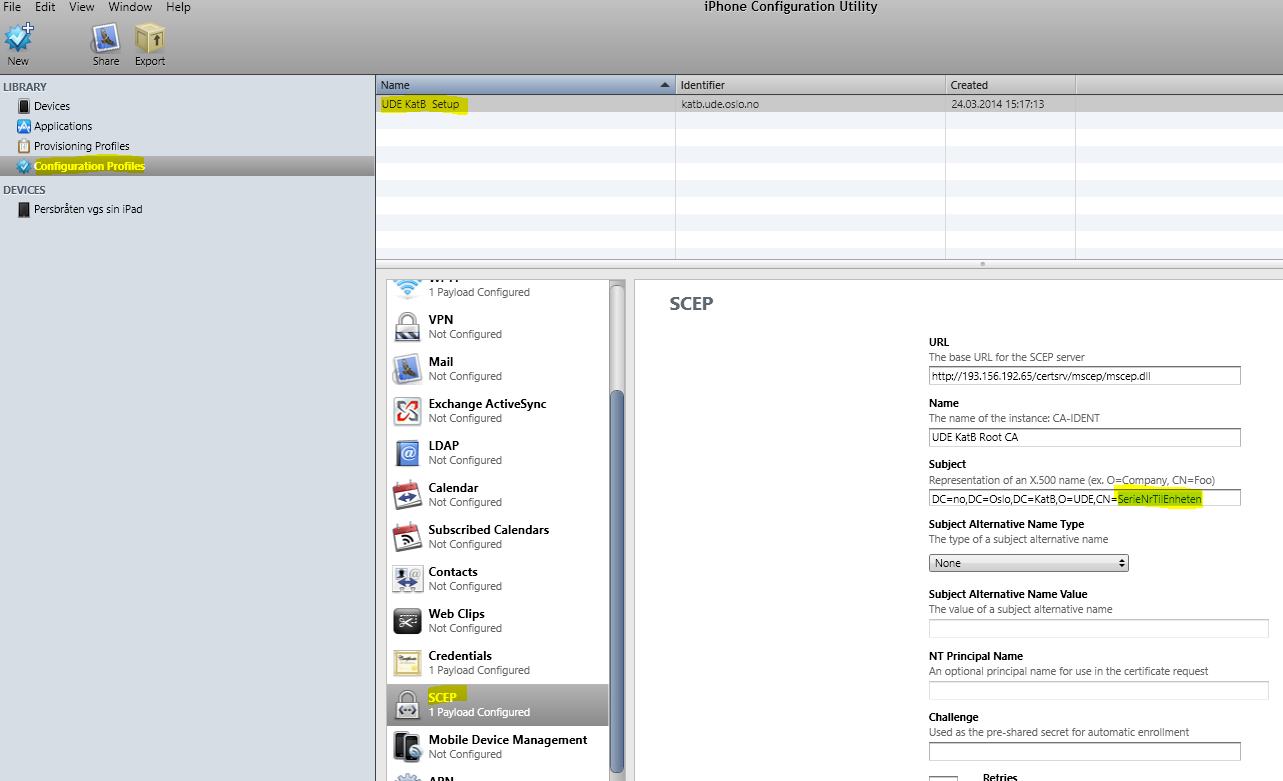Click the payload list vertical scrollbar
1283x781 pixels.
(617, 580)
